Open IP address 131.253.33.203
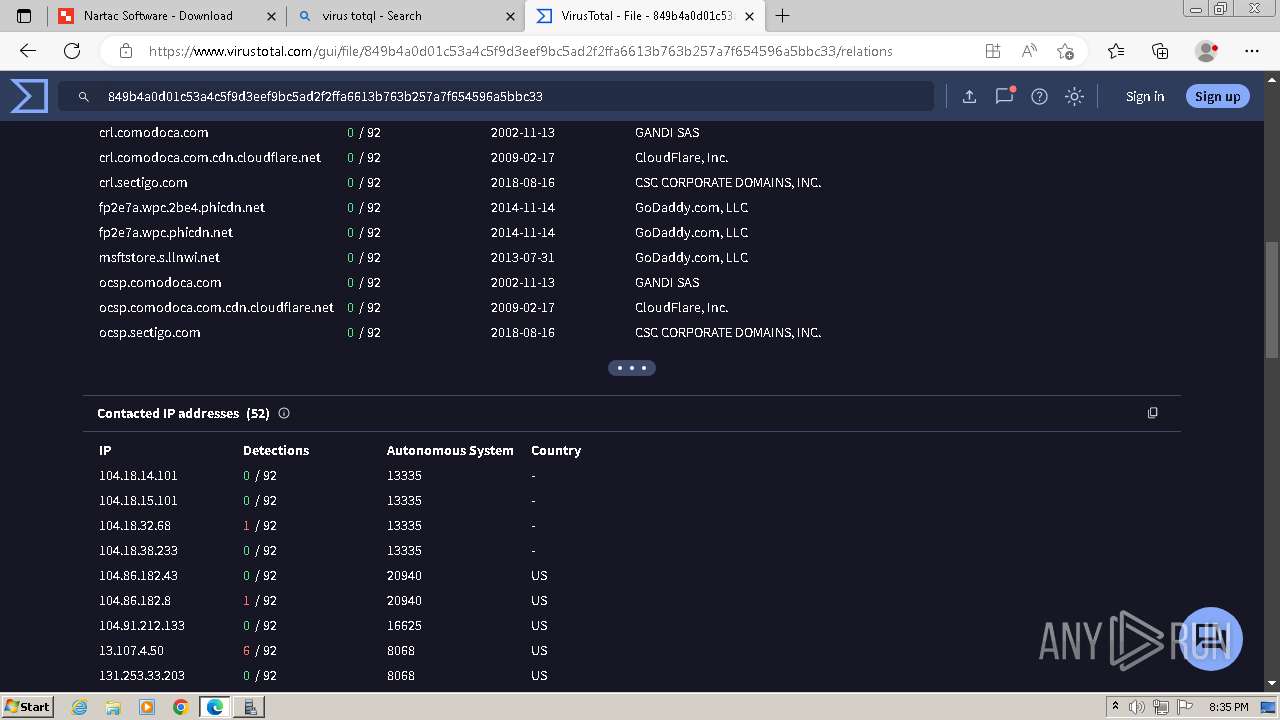The image size is (1280, 720). 142,675
